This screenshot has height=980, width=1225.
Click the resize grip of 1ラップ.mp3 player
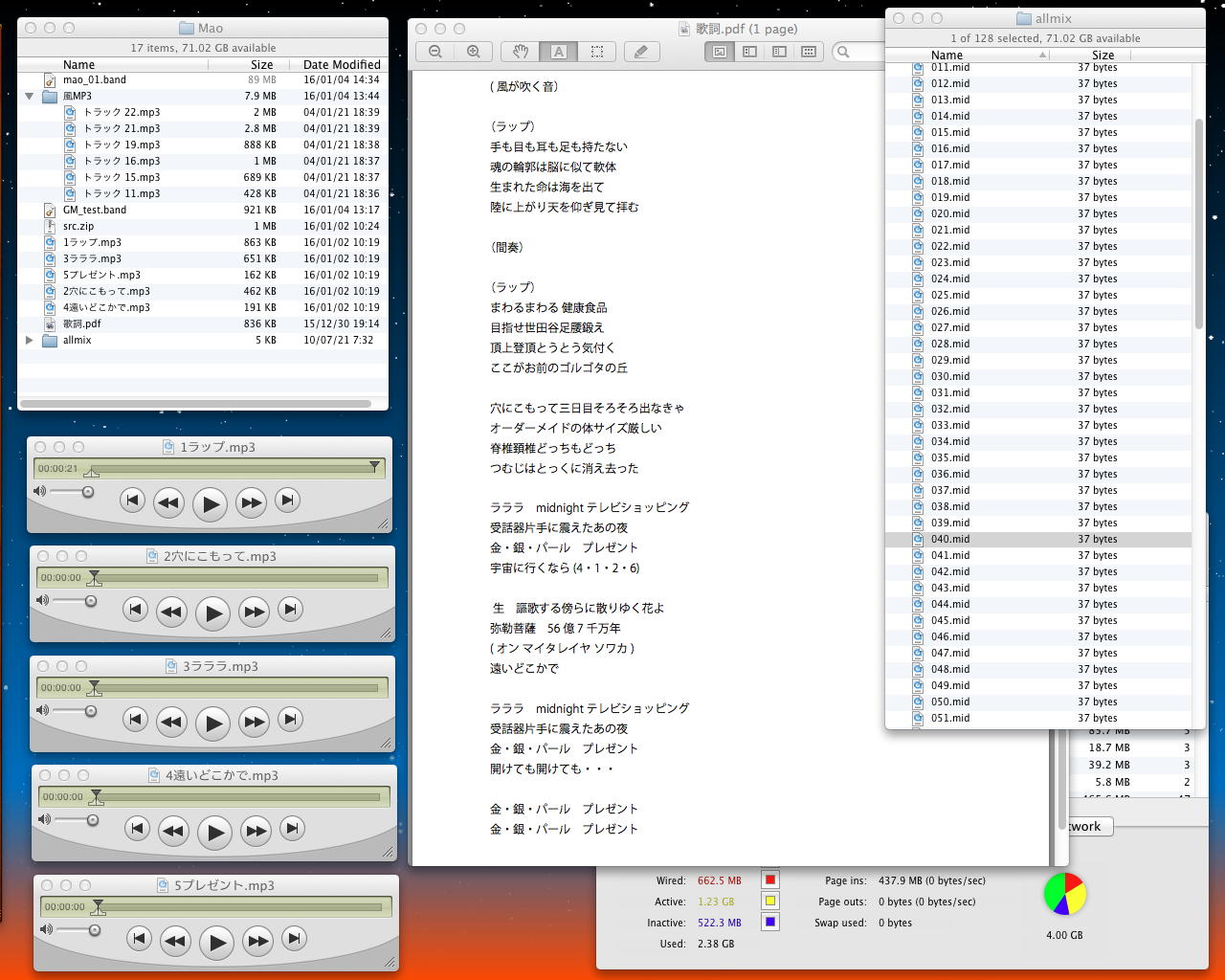click(x=384, y=524)
